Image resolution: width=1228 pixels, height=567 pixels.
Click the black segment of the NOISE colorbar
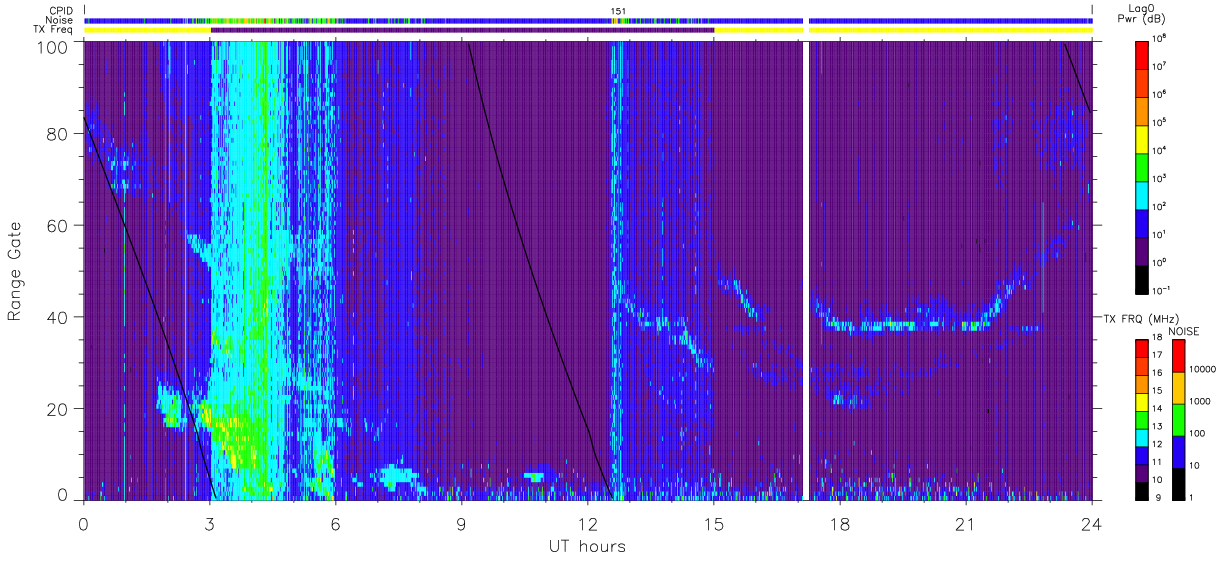(1178, 483)
